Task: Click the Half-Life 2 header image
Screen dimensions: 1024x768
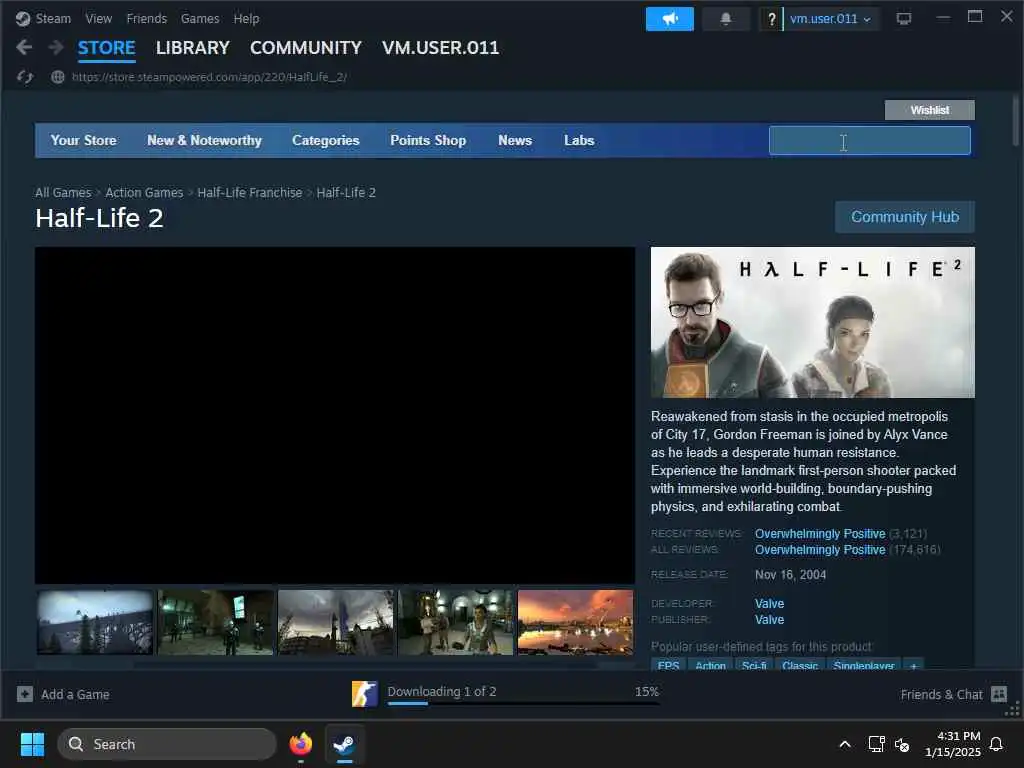Action: pyautogui.click(x=812, y=322)
